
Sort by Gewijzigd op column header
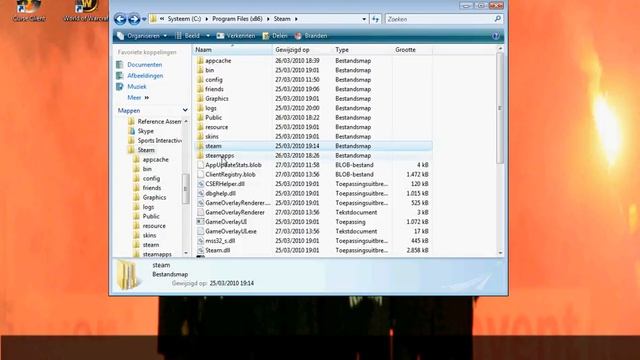[x=302, y=49]
